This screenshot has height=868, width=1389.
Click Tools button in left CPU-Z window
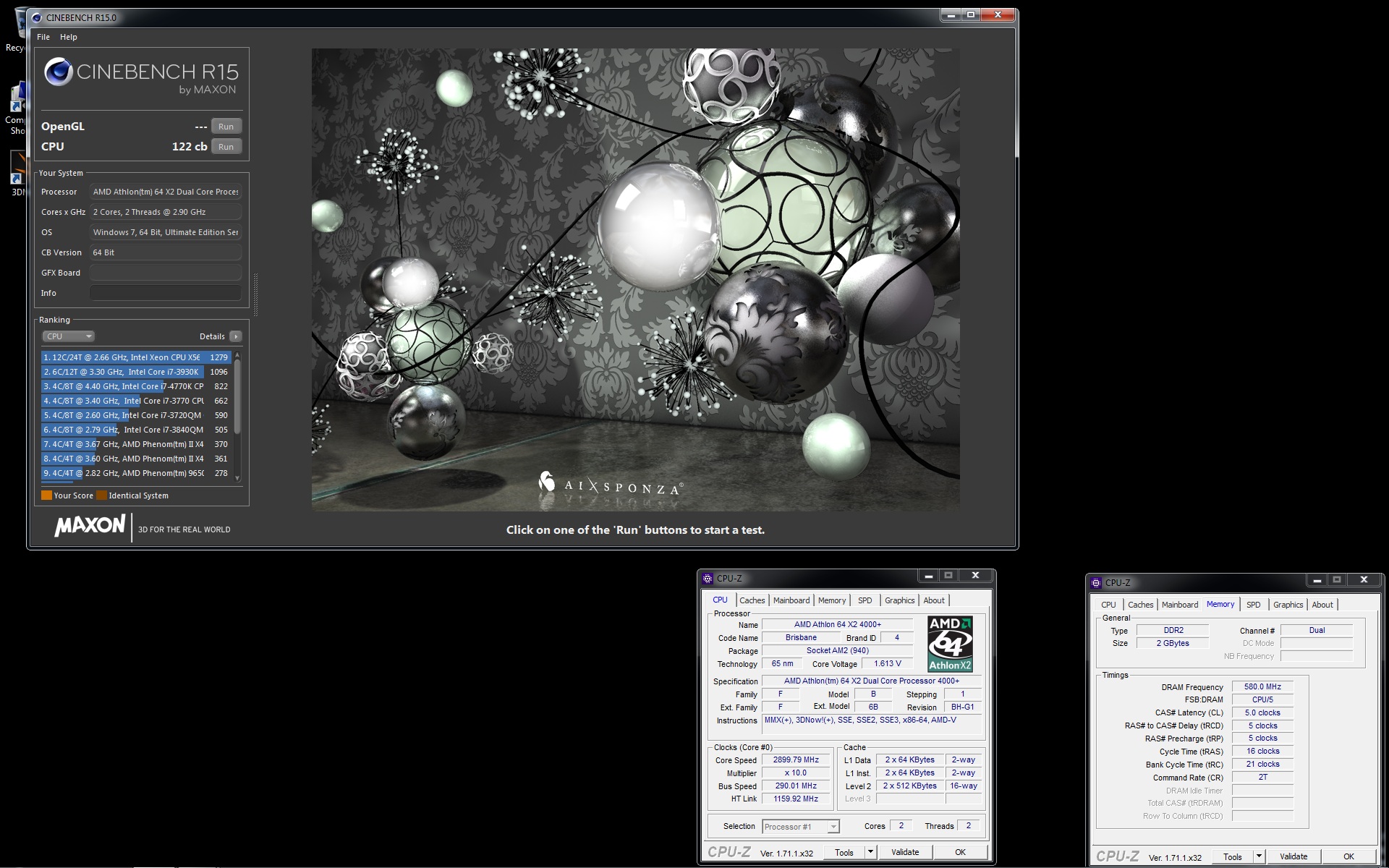coord(844,853)
